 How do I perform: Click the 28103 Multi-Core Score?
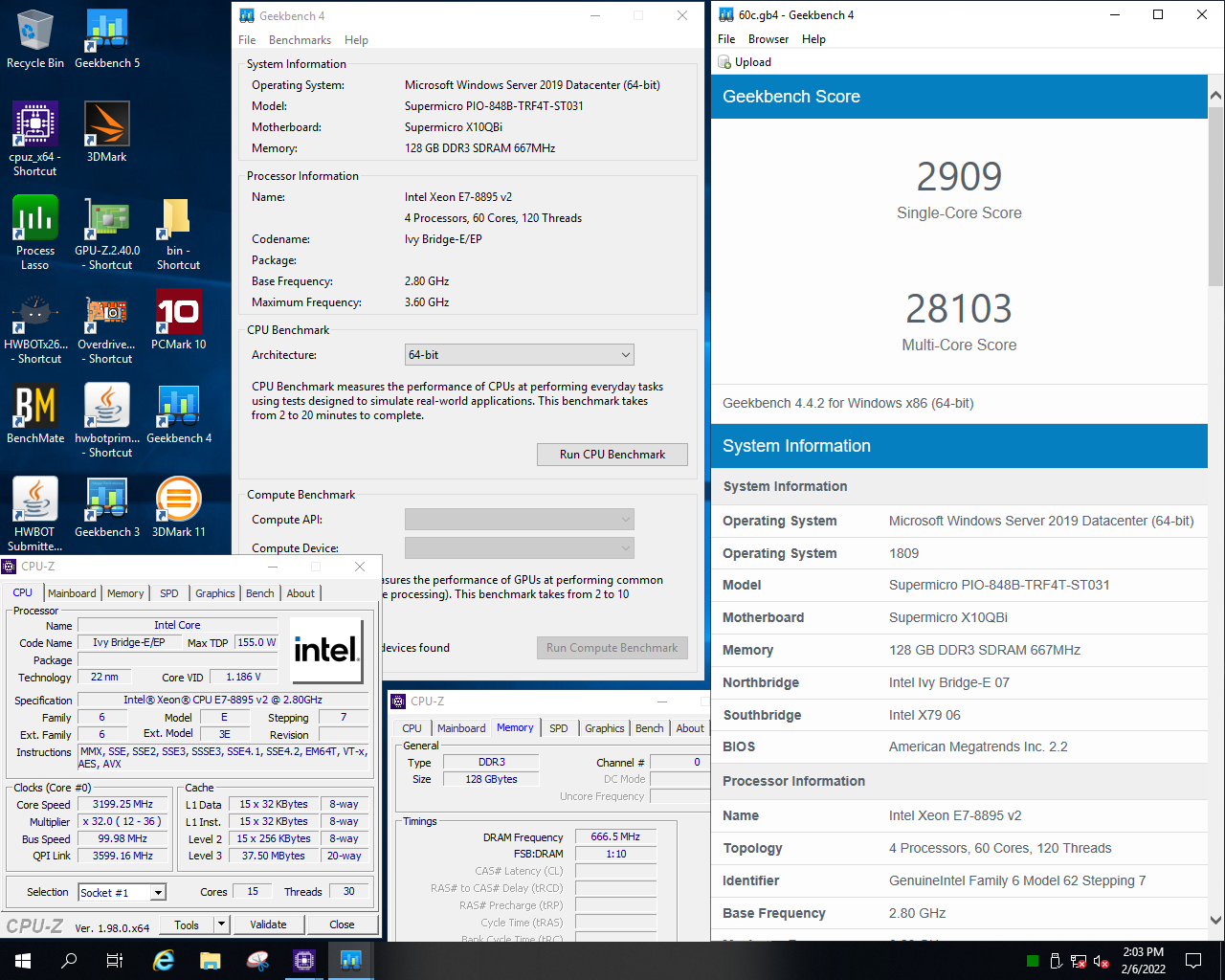pos(959,309)
